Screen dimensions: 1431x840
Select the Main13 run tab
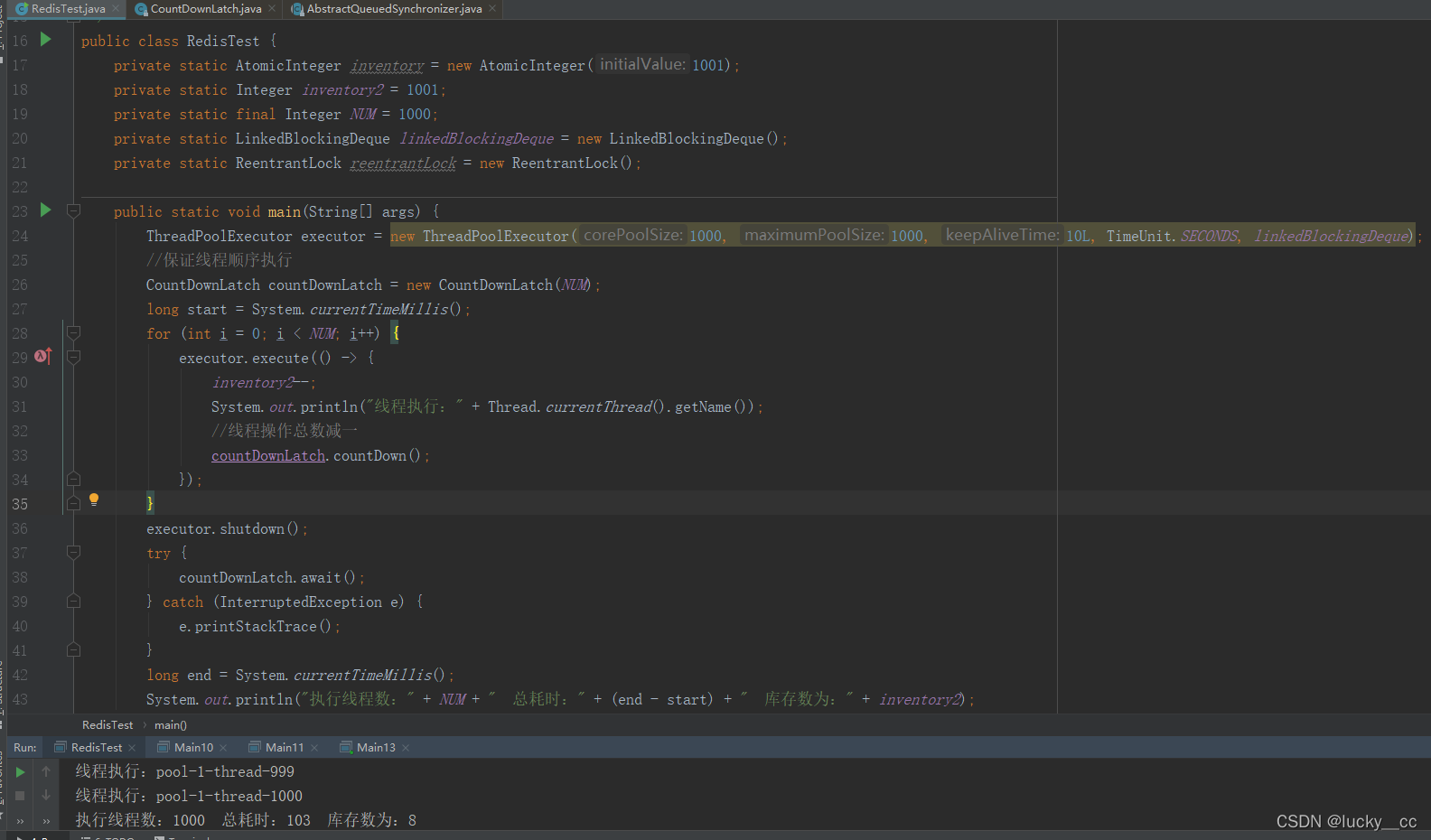376,747
